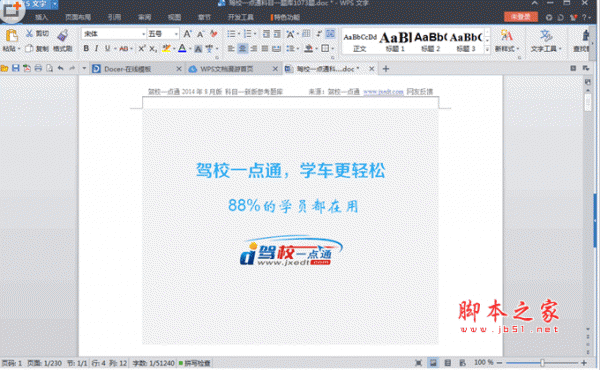Viewport: 600px width, 370px height.
Task: Open the 插入 ribbon tab
Action: pos(41,17)
